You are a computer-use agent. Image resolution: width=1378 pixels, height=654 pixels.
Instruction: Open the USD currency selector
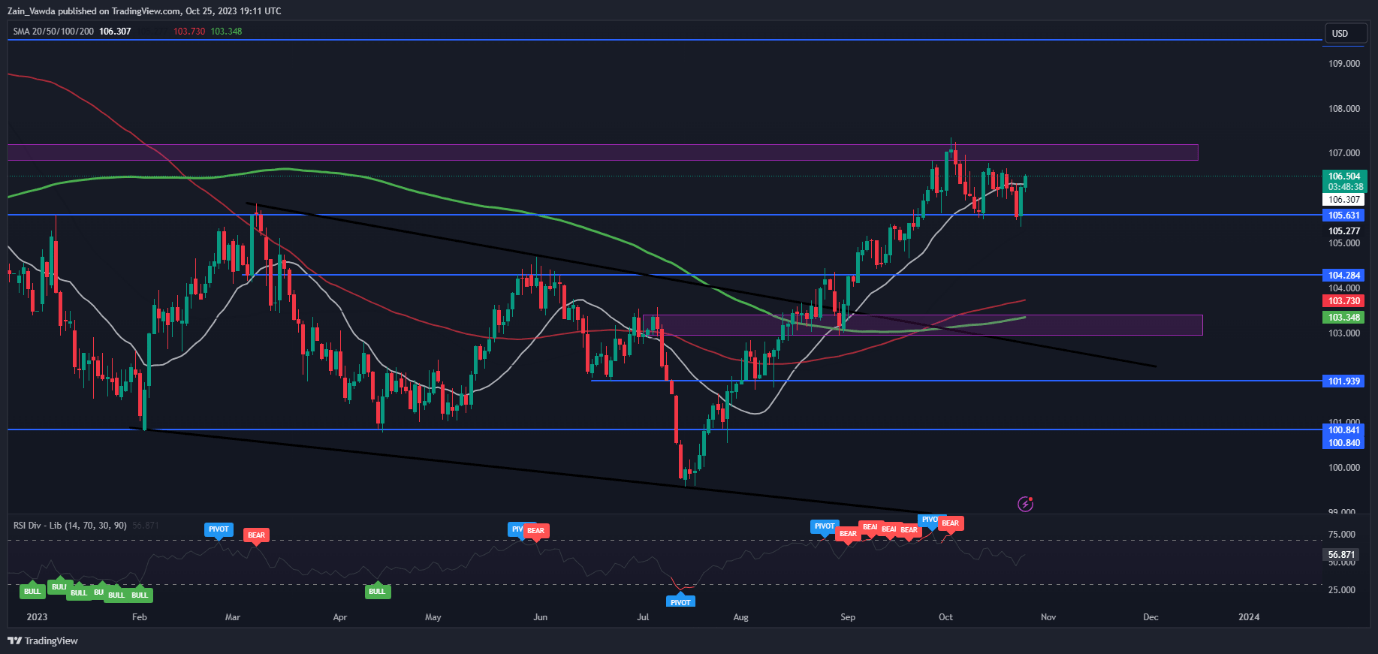click(x=1339, y=34)
